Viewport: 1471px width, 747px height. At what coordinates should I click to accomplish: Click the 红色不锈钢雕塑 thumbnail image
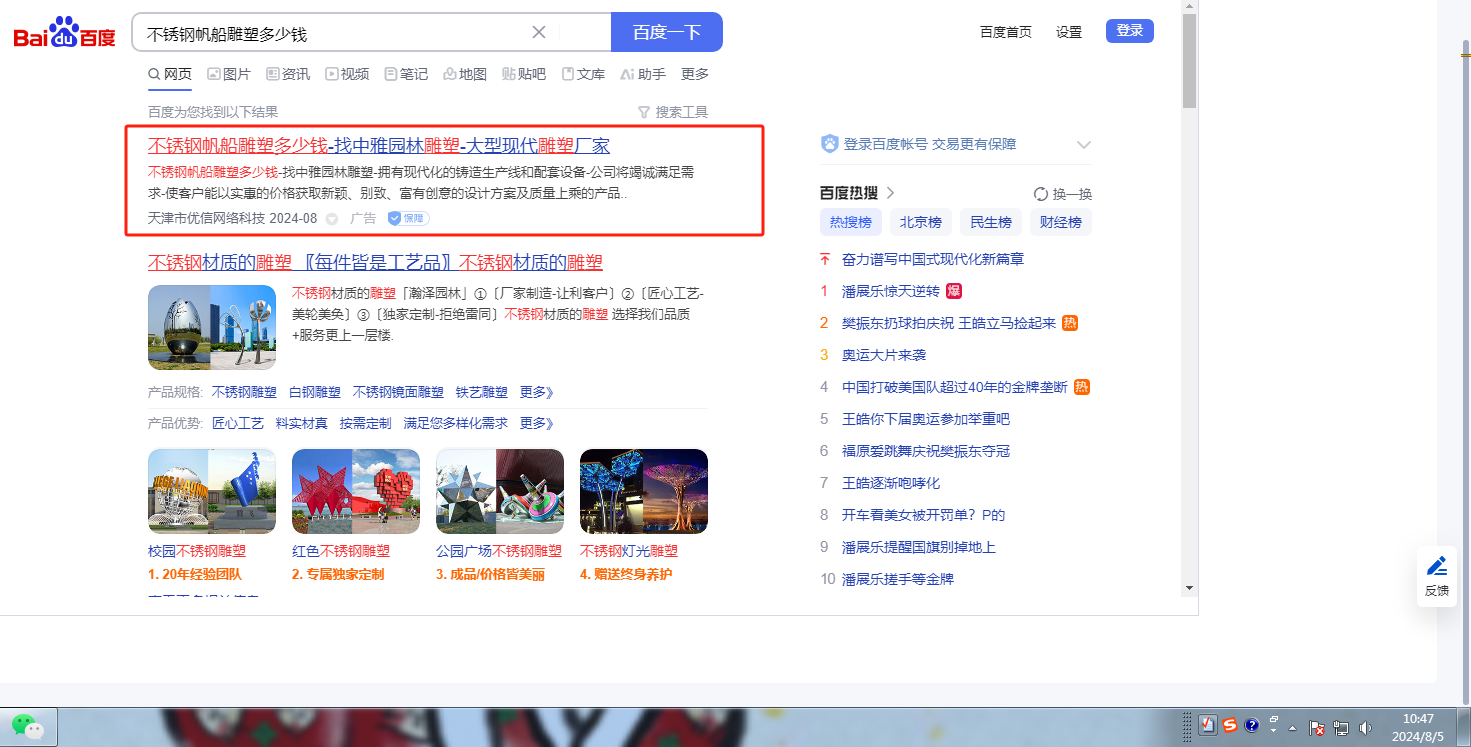tap(356, 492)
